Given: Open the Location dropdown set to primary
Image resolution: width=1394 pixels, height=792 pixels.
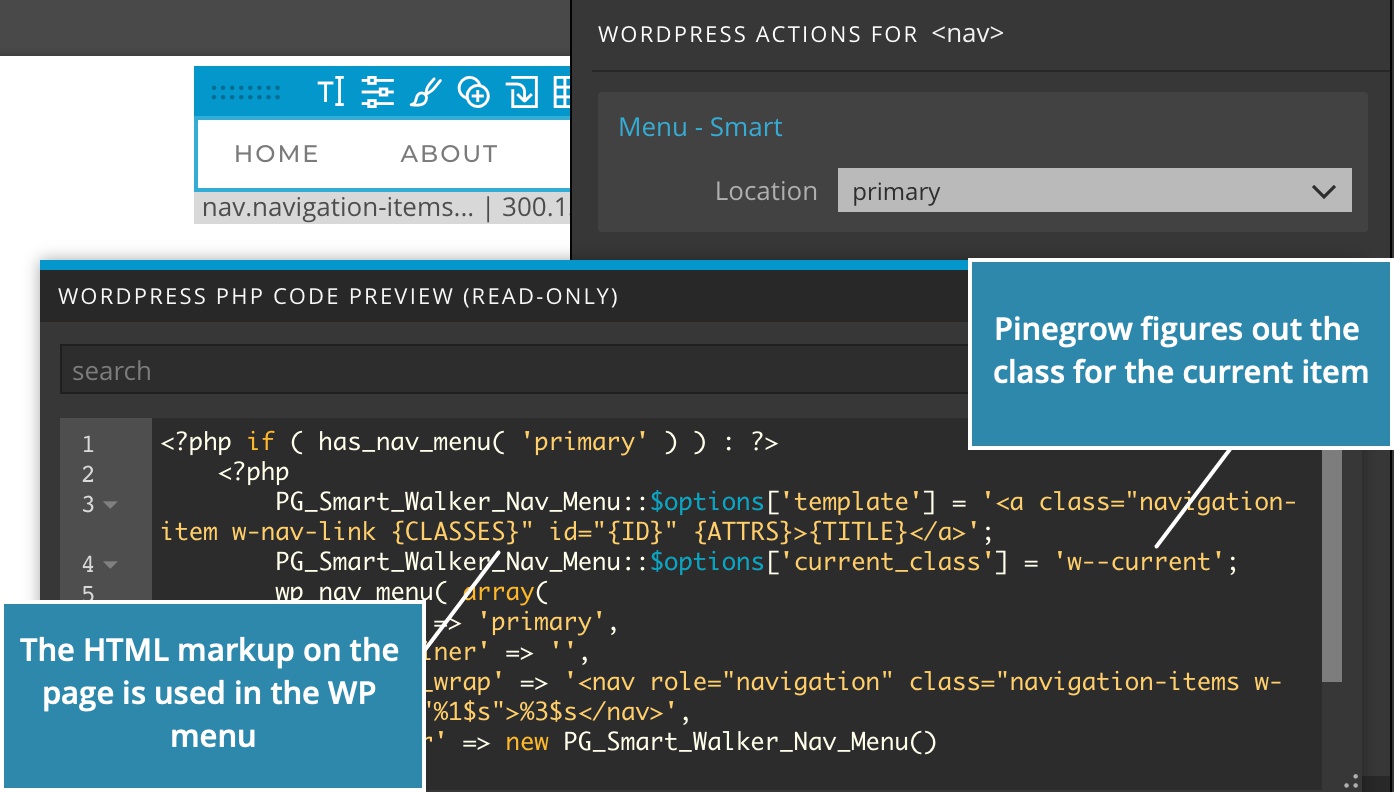Looking at the screenshot, I should click(1094, 190).
